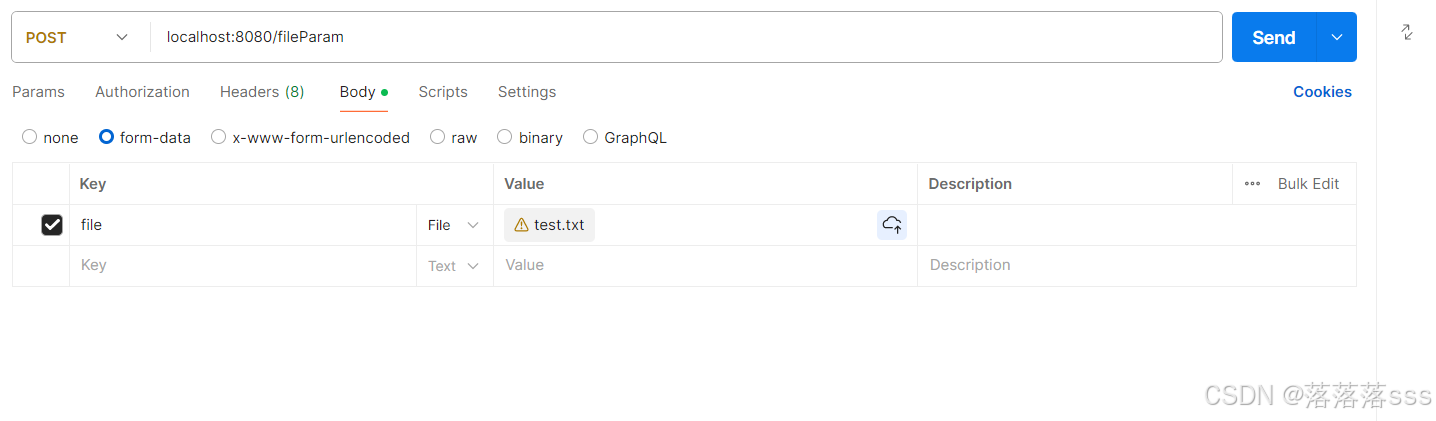
Task: Open the Text type dropdown in empty row
Action: 454,266
